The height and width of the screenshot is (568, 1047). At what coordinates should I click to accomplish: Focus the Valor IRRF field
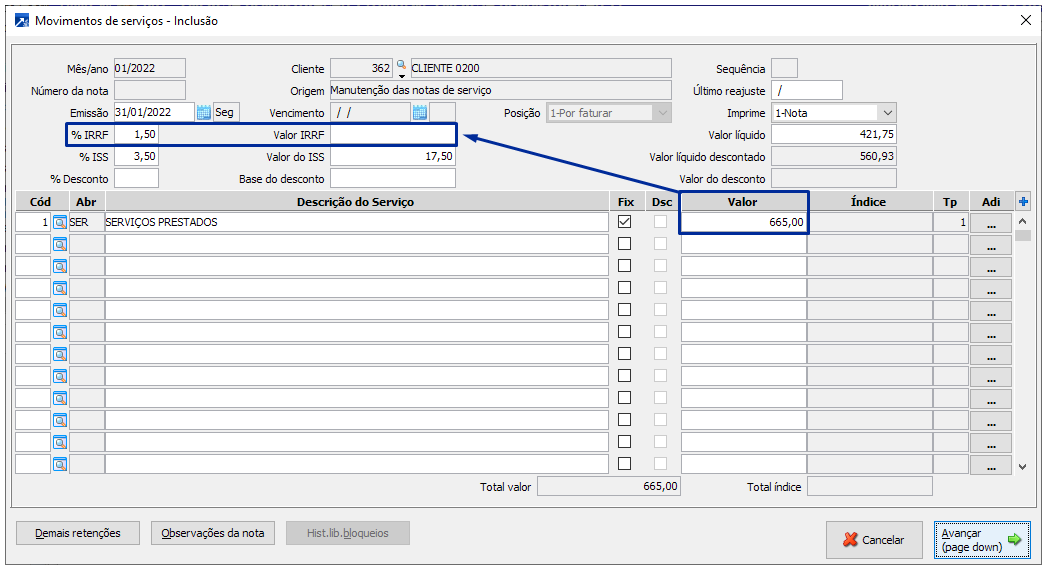393,135
